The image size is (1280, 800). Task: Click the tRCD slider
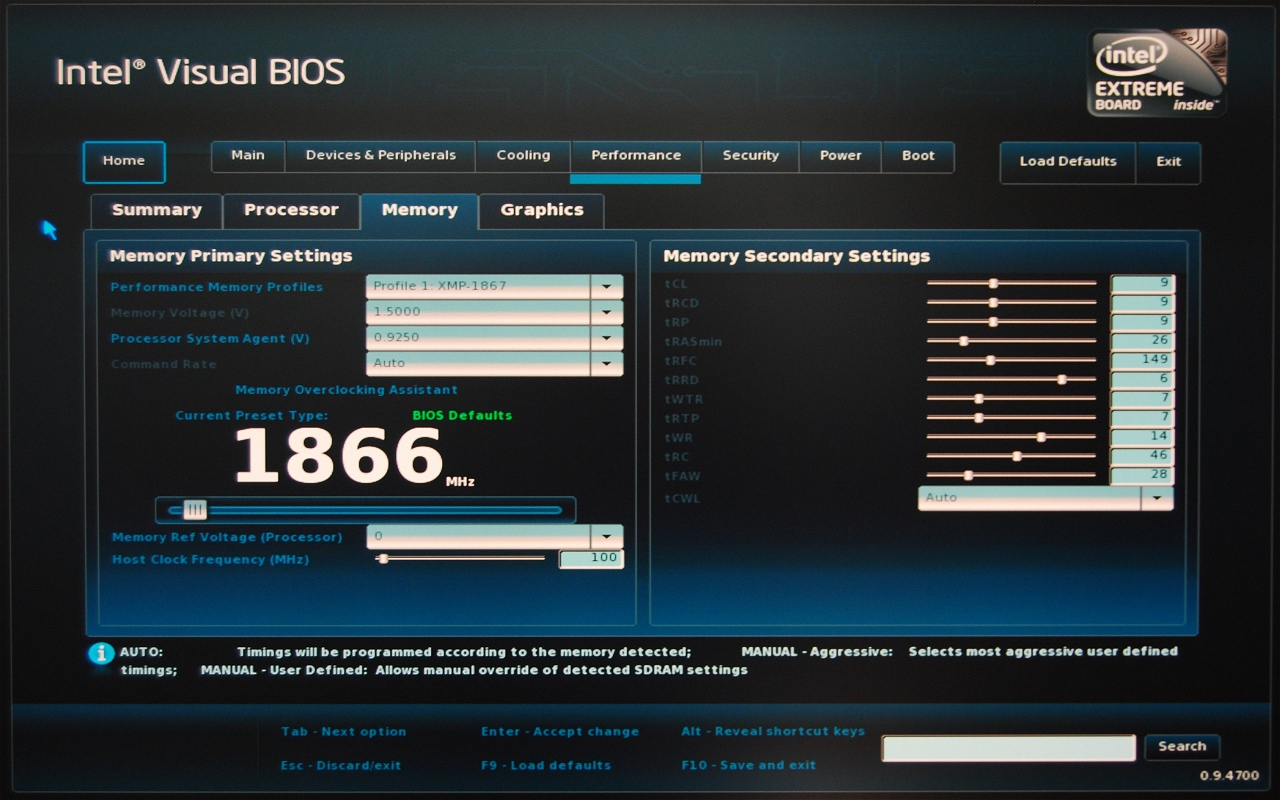(x=1011, y=303)
